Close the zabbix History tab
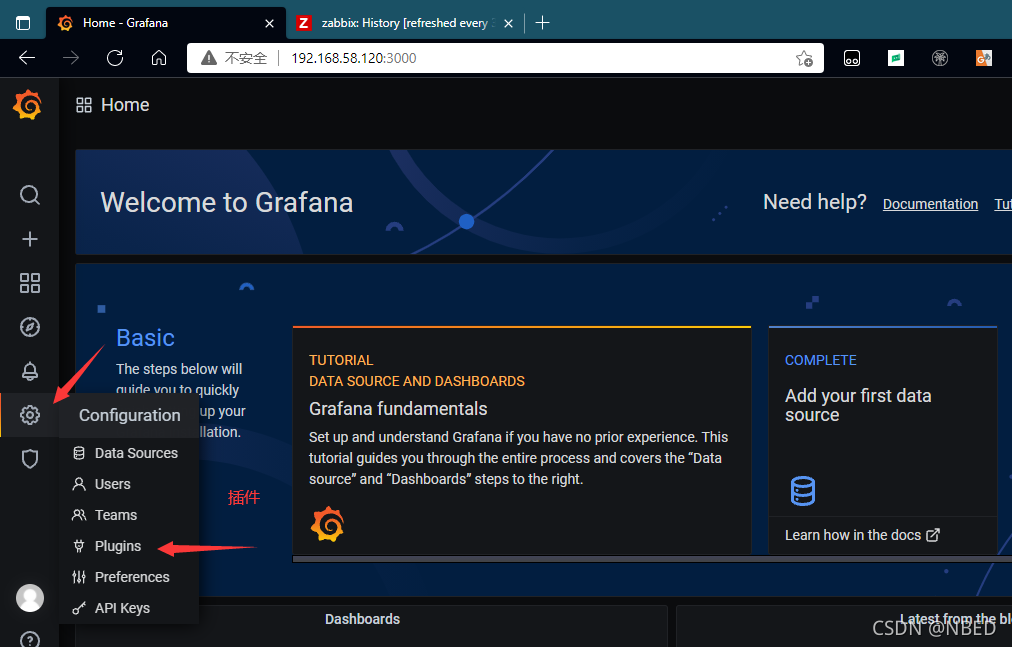1012x647 pixels. click(509, 23)
